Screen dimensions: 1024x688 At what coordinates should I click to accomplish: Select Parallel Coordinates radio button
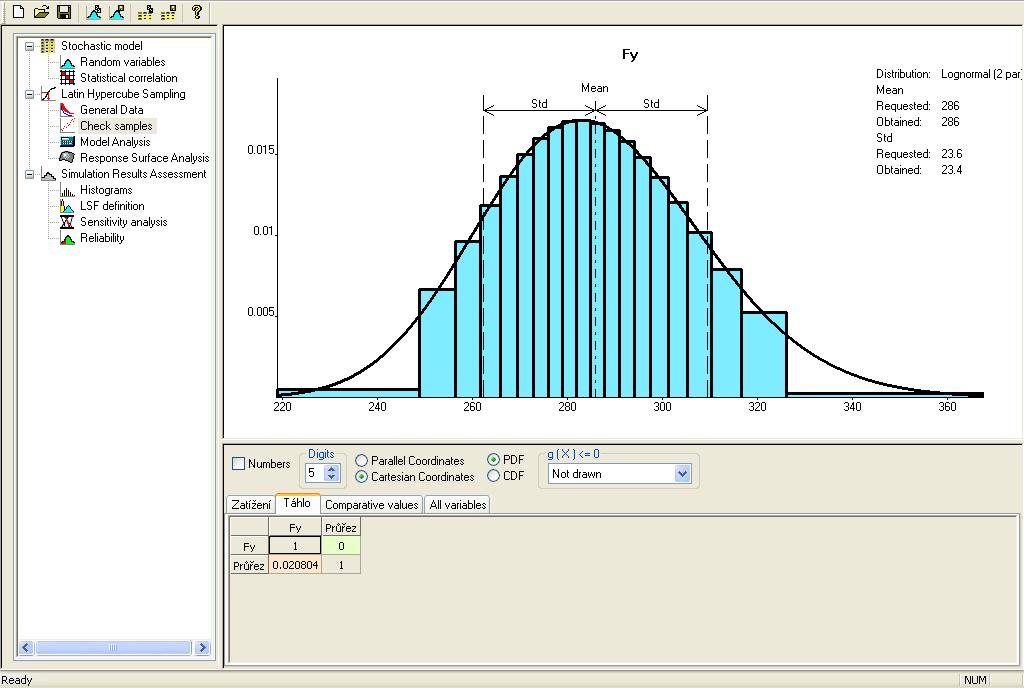(x=361, y=461)
